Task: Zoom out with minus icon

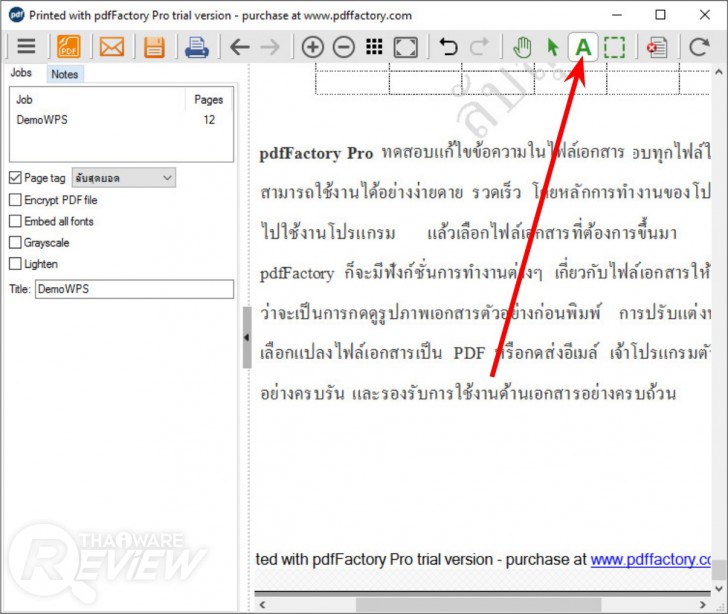Action: tap(344, 47)
